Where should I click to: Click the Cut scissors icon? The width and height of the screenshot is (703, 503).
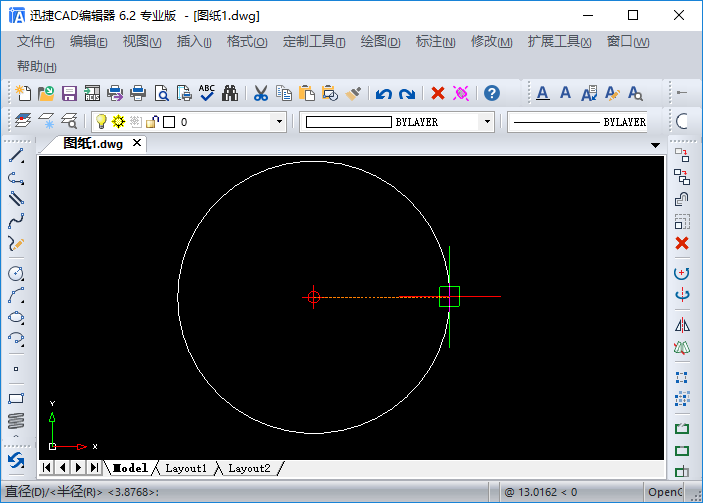pyautogui.click(x=260, y=93)
